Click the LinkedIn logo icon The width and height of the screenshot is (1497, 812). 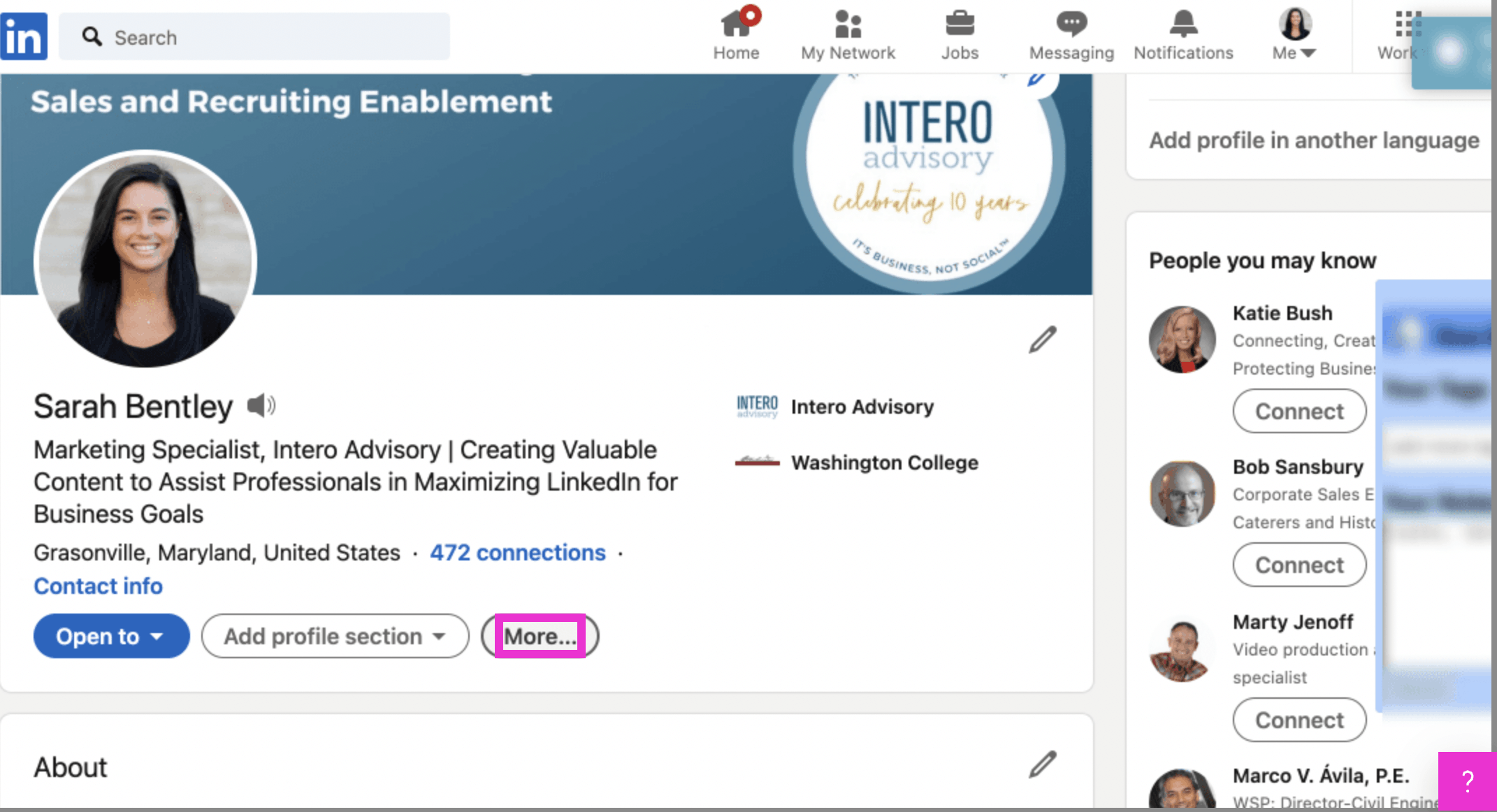[24, 36]
